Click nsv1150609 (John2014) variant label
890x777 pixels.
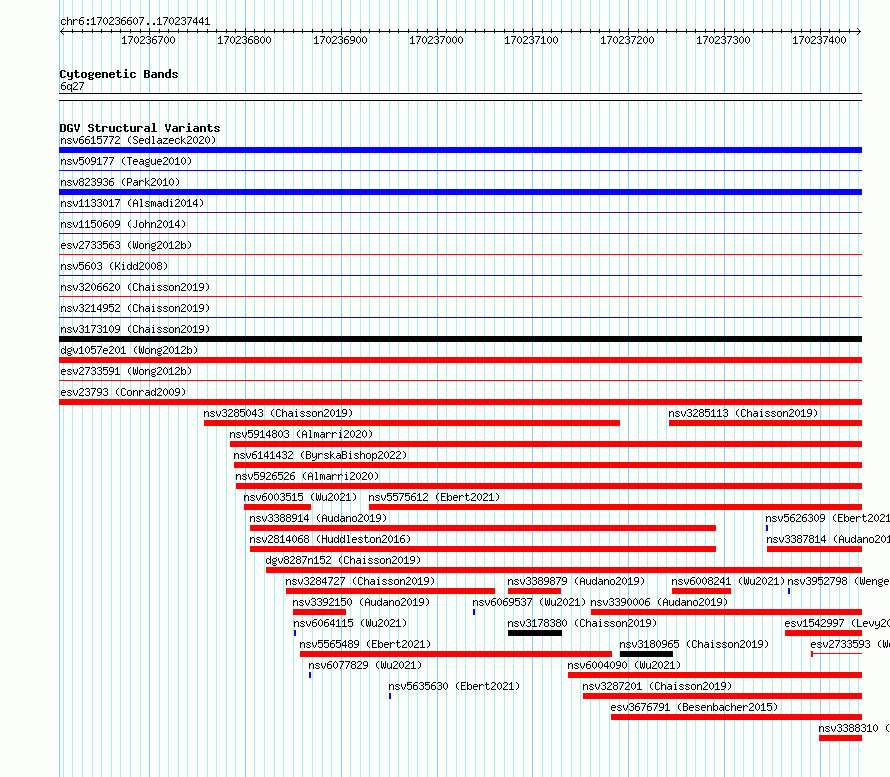[x=123, y=224]
